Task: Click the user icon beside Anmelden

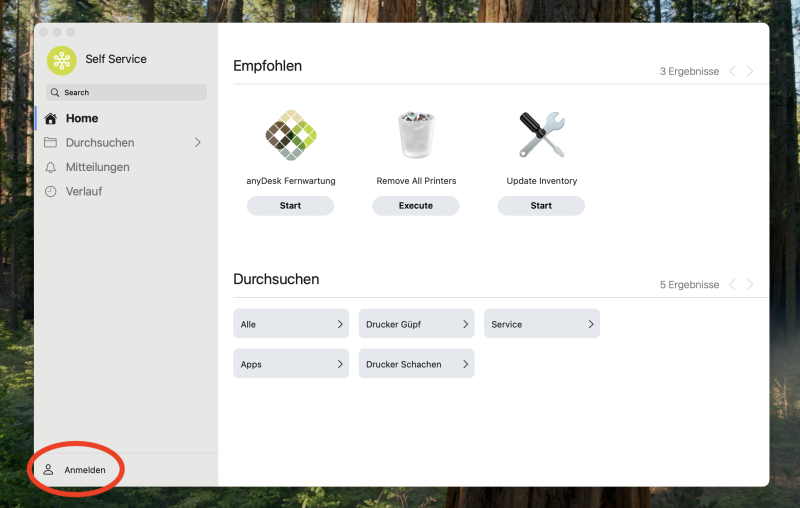Action: [x=48, y=469]
